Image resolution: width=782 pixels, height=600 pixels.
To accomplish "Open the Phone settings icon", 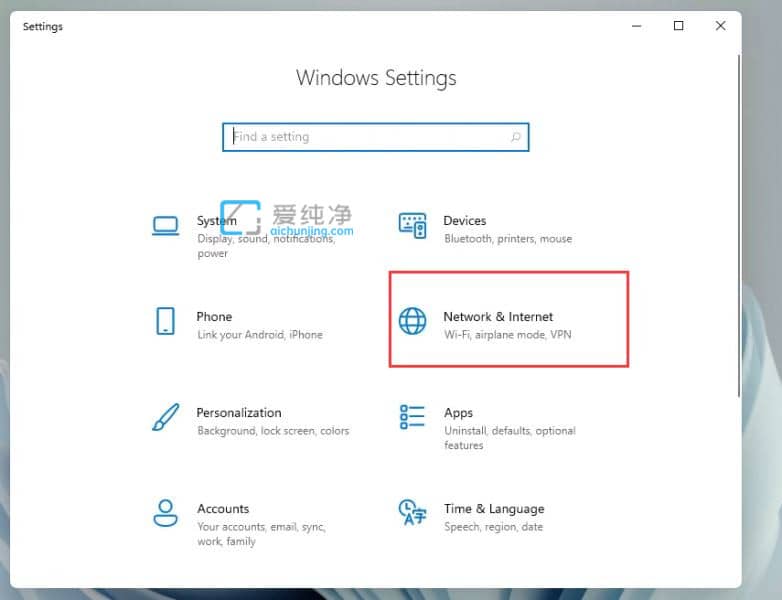I will click(165, 321).
